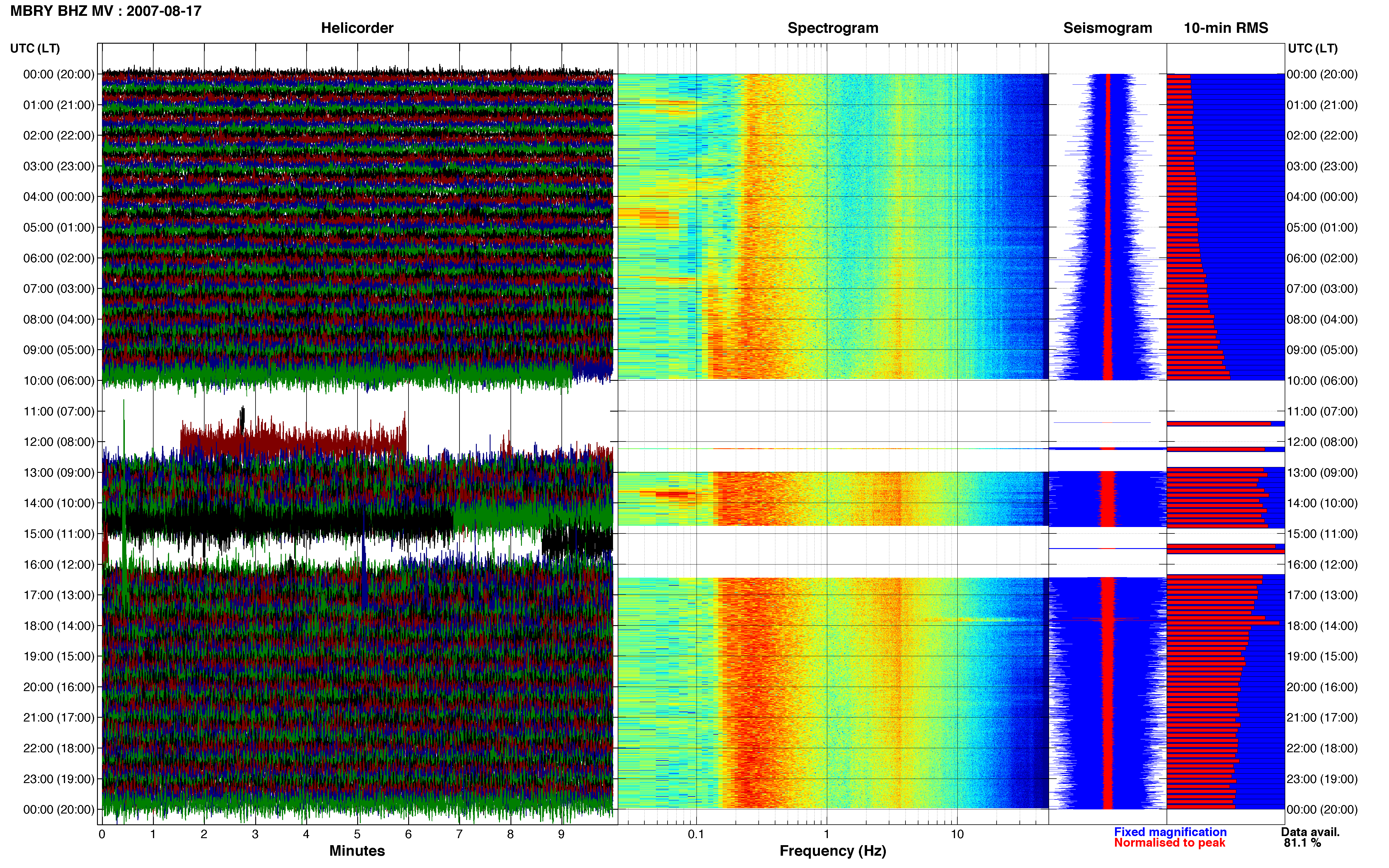Click '09:00 (05:00)' on the RMS-side time axis
Screen dimensions: 1389x868
tap(1322, 350)
